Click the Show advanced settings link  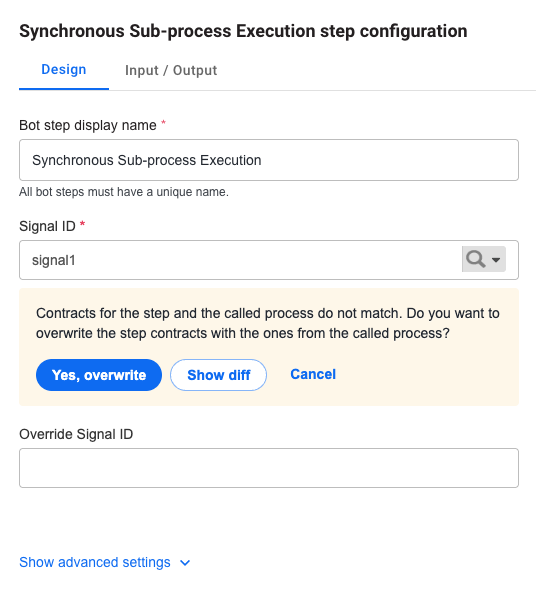95,563
